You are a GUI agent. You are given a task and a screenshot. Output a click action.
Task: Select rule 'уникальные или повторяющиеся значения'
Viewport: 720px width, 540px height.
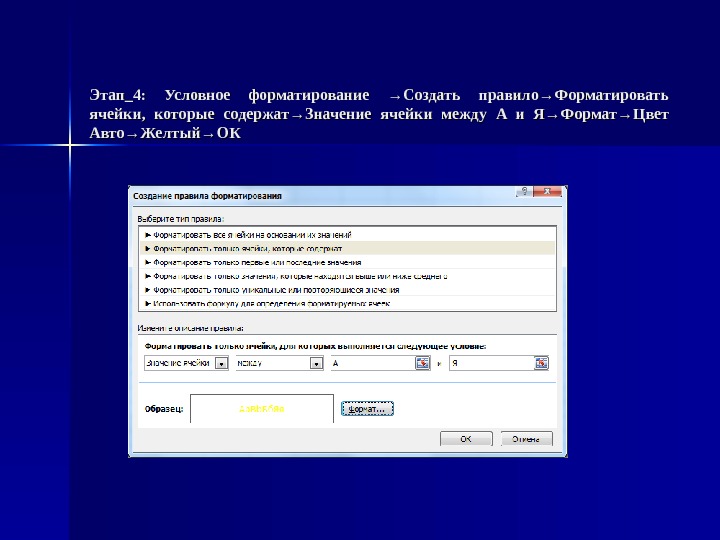[347, 290]
